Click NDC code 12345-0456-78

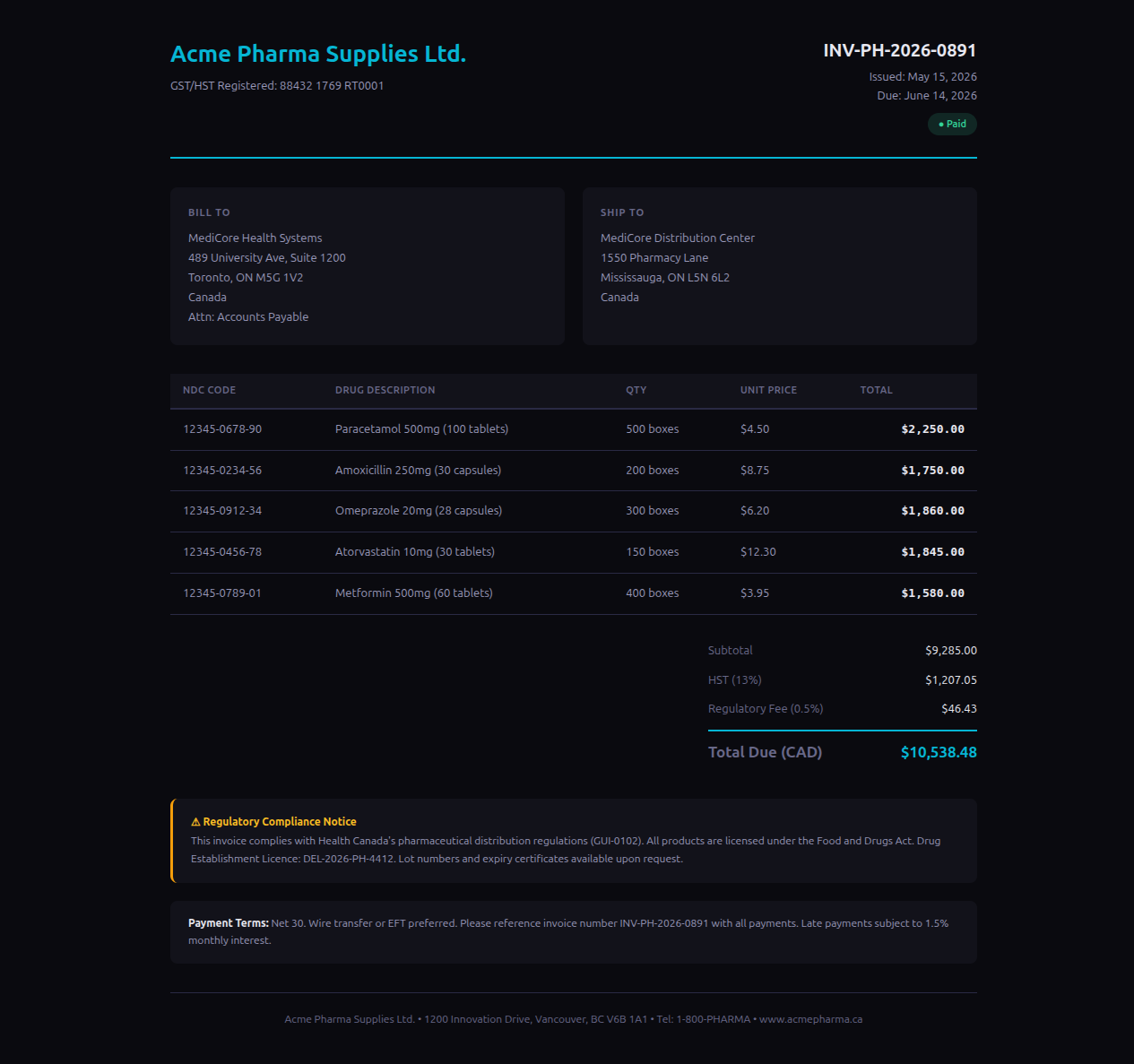[x=222, y=552]
